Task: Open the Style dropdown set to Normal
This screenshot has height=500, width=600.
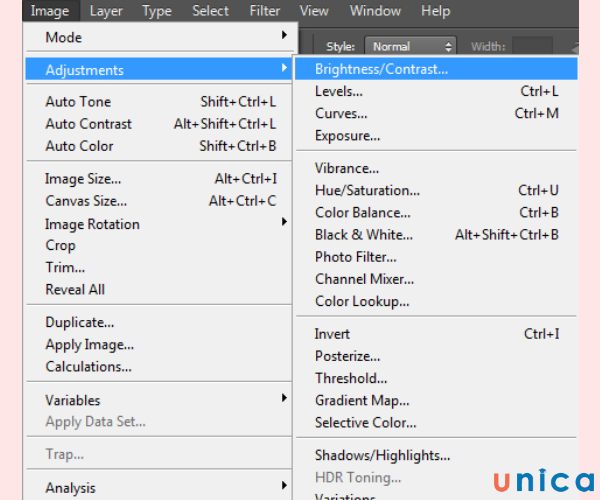Action: [411, 46]
